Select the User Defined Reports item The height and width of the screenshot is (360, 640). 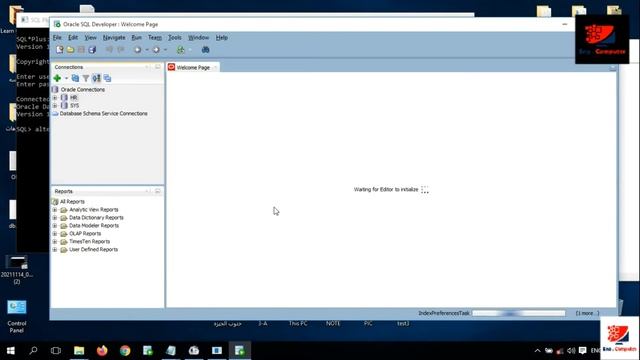93,249
